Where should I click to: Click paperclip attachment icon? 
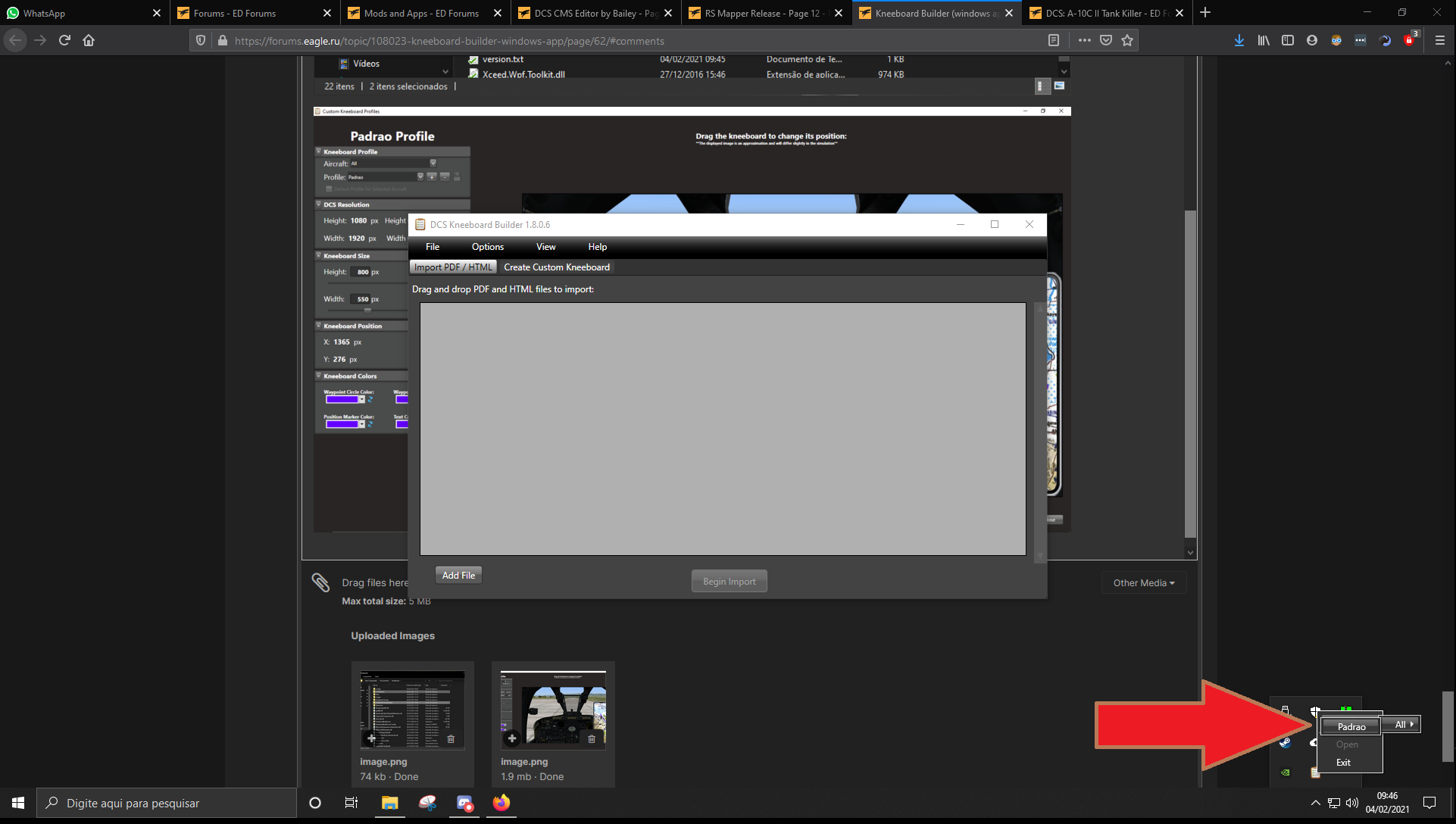(x=320, y=582)
